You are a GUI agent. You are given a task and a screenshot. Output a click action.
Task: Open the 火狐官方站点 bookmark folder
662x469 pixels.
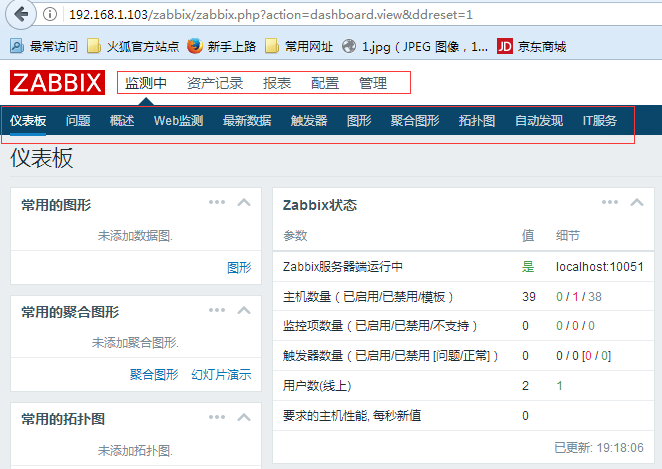click(130, 46)
